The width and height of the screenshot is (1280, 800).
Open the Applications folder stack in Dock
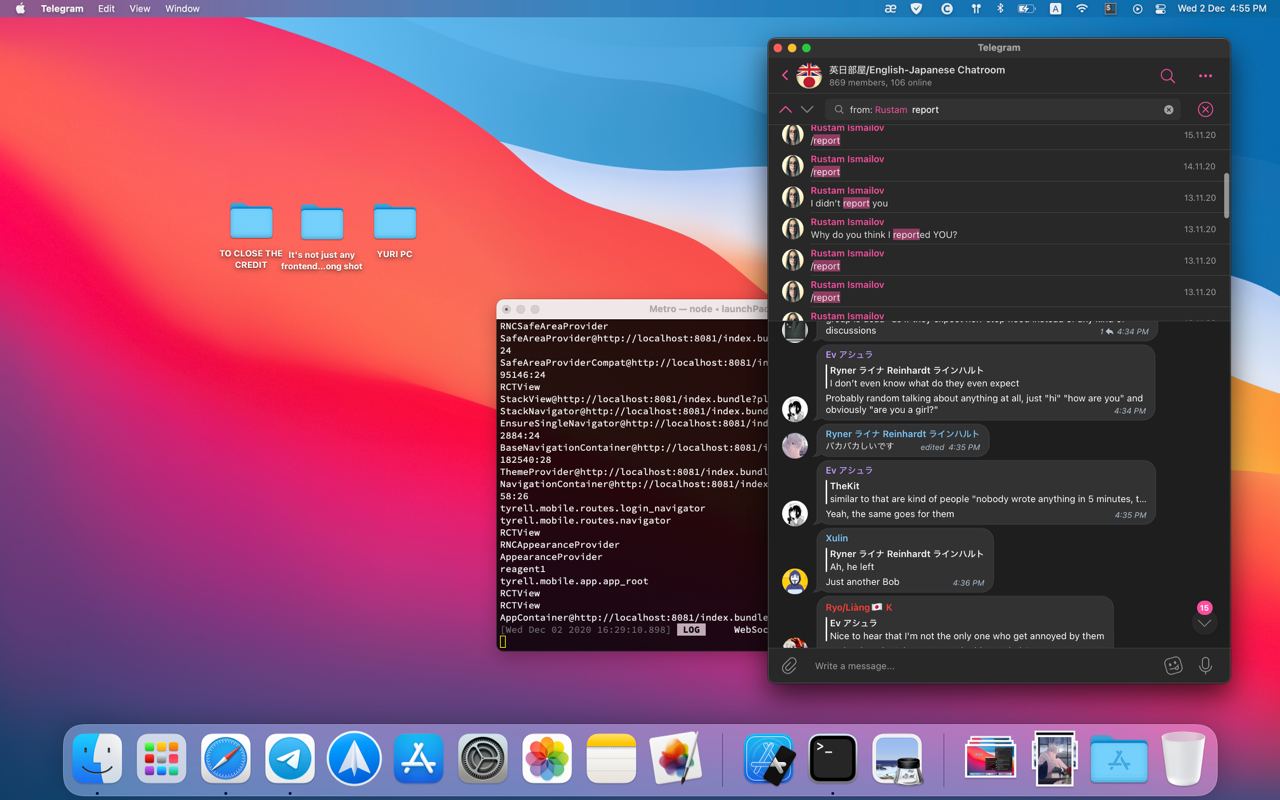click(x=1119, y=758)
